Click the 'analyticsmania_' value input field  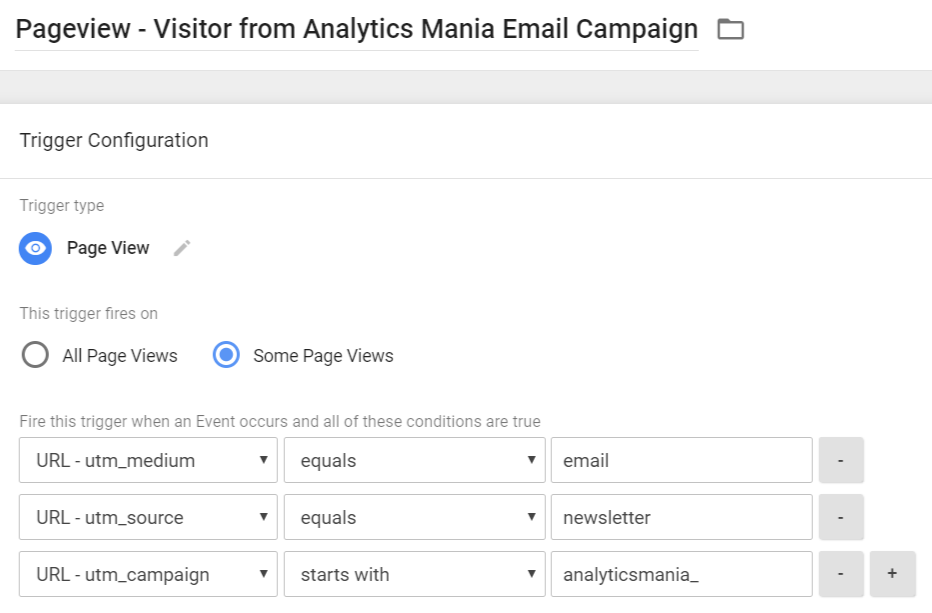tap(680, 575)
